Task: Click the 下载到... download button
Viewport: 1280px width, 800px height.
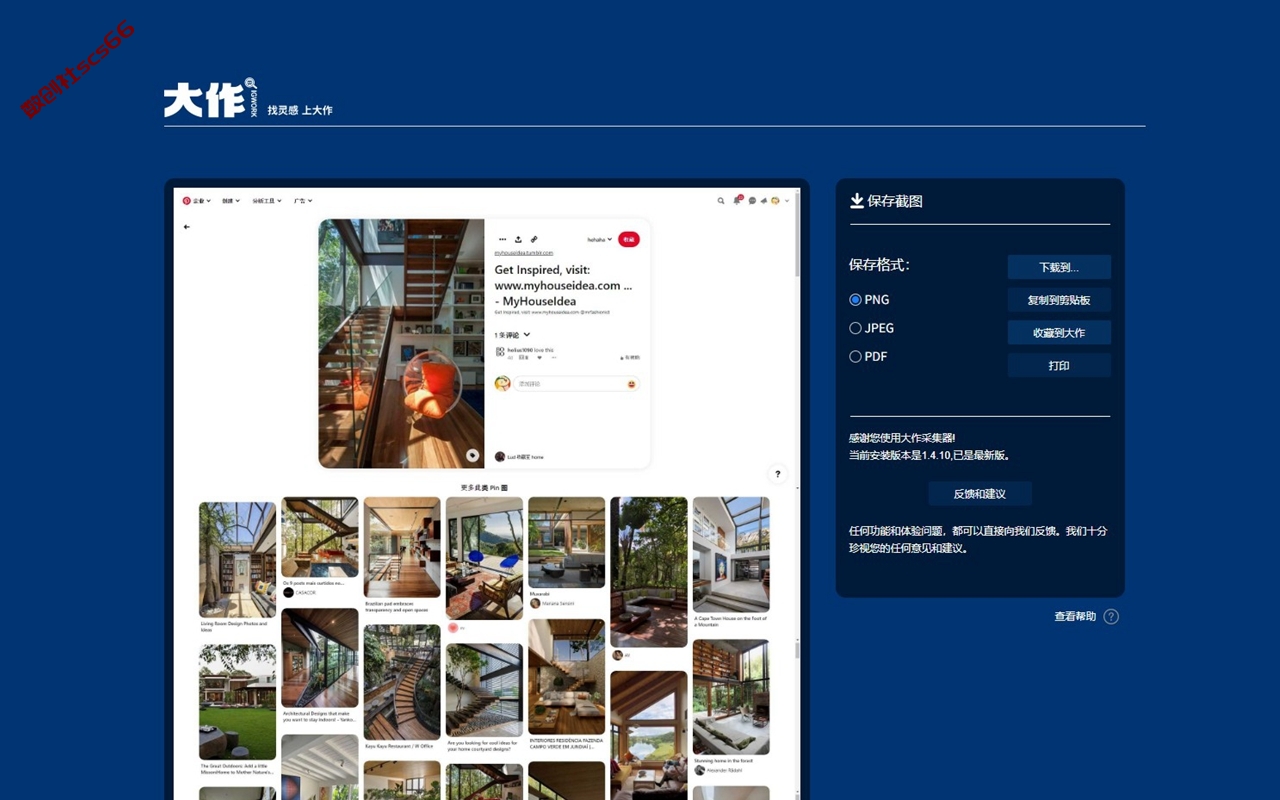Action: coord(1059,267)
